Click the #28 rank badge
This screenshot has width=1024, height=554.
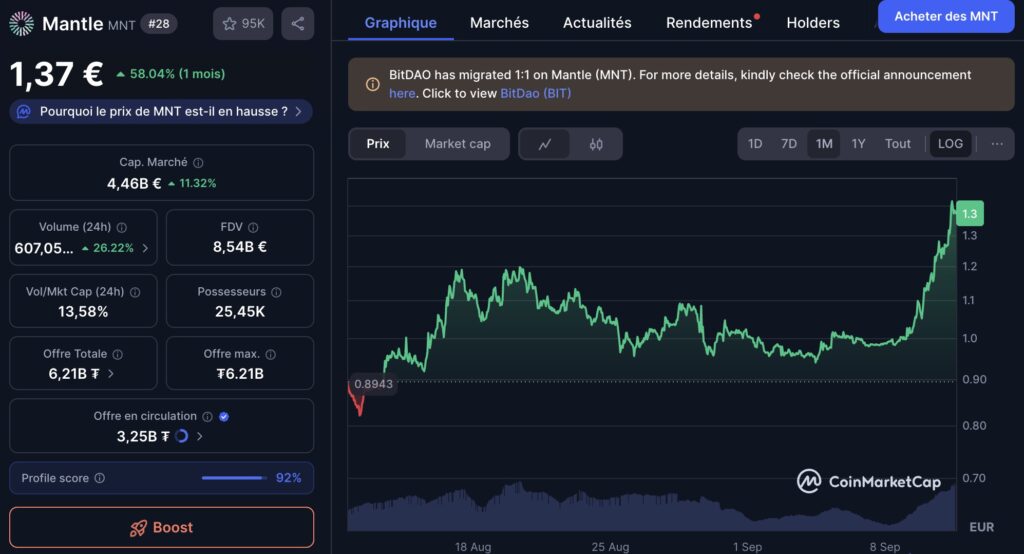click(159, 24)
